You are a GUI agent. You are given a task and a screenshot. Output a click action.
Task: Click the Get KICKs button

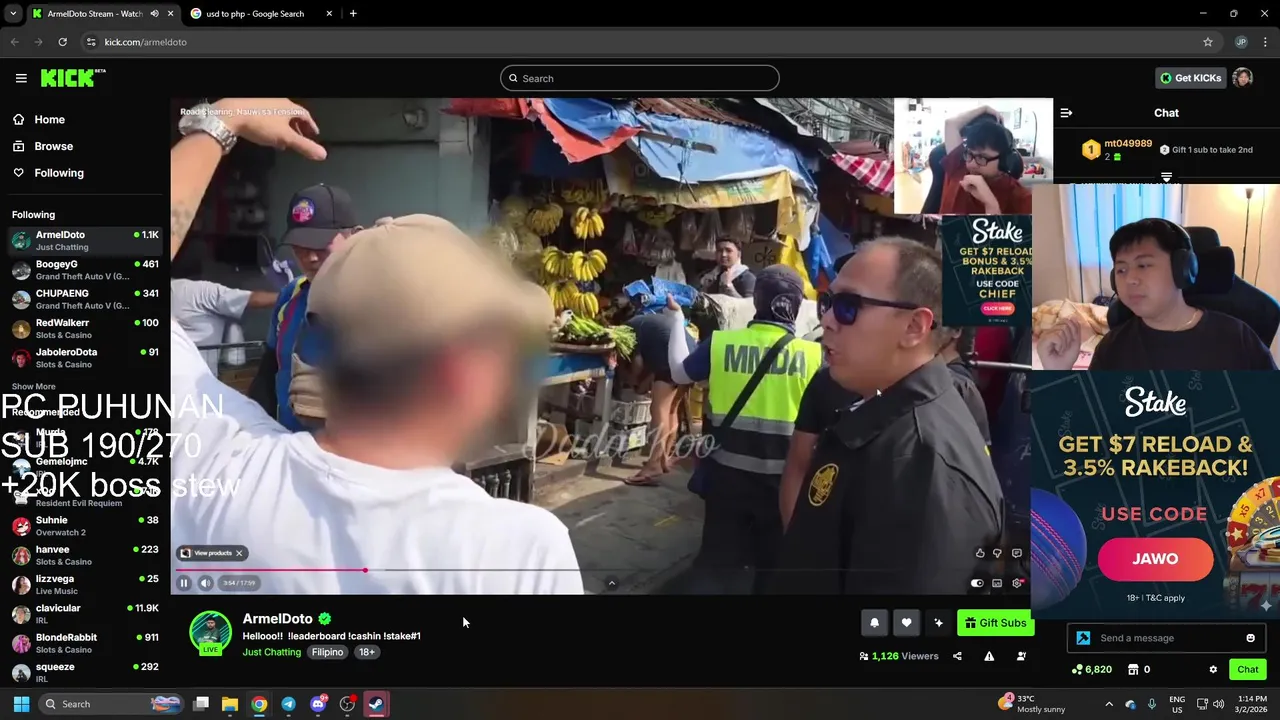pyautogui.click(x=1190, y=78)
